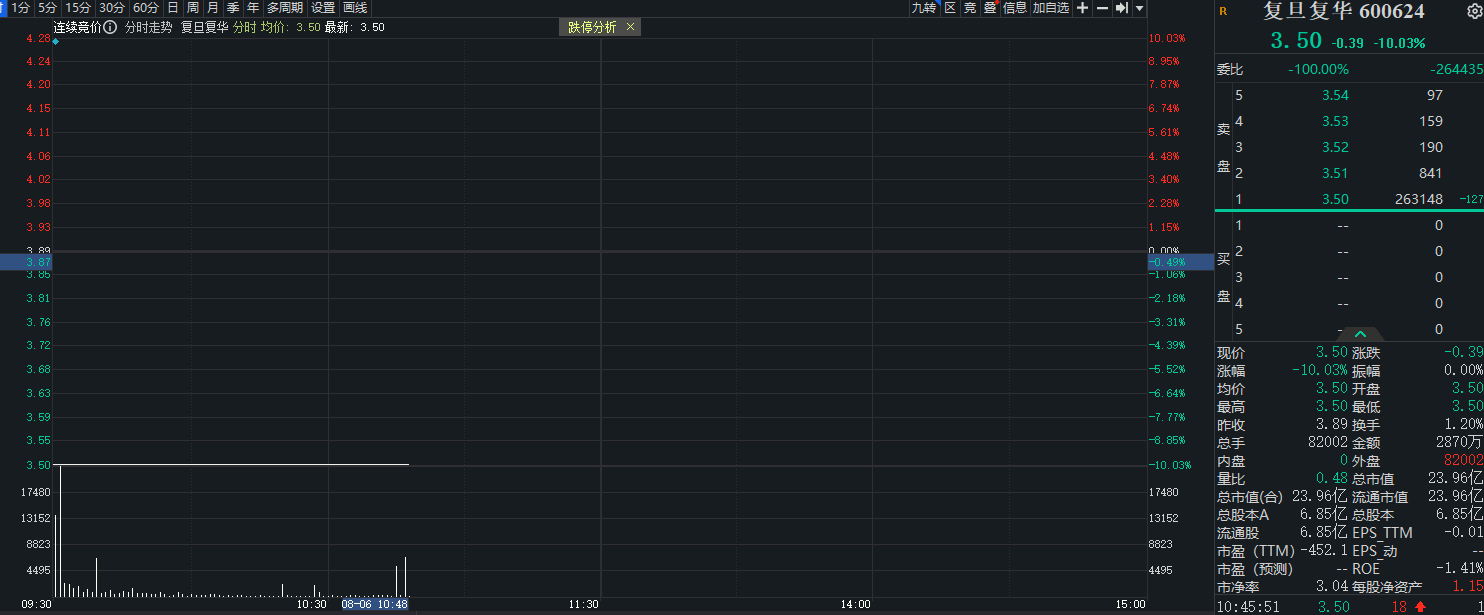
Task: Switch to the 1分 chart period
Action: coord(20,7)
